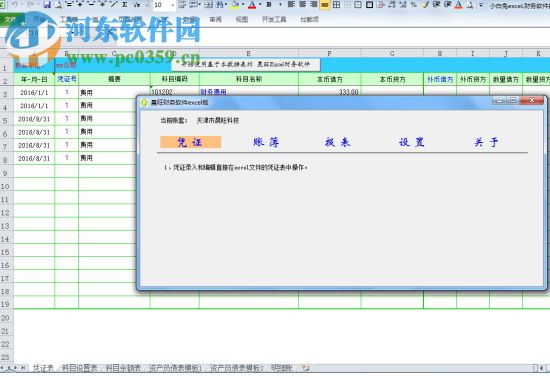Viewport: 550px width, 377px height.
Task: Select the 凭证表 sheet tab
Action: click(x=43, y=368)
